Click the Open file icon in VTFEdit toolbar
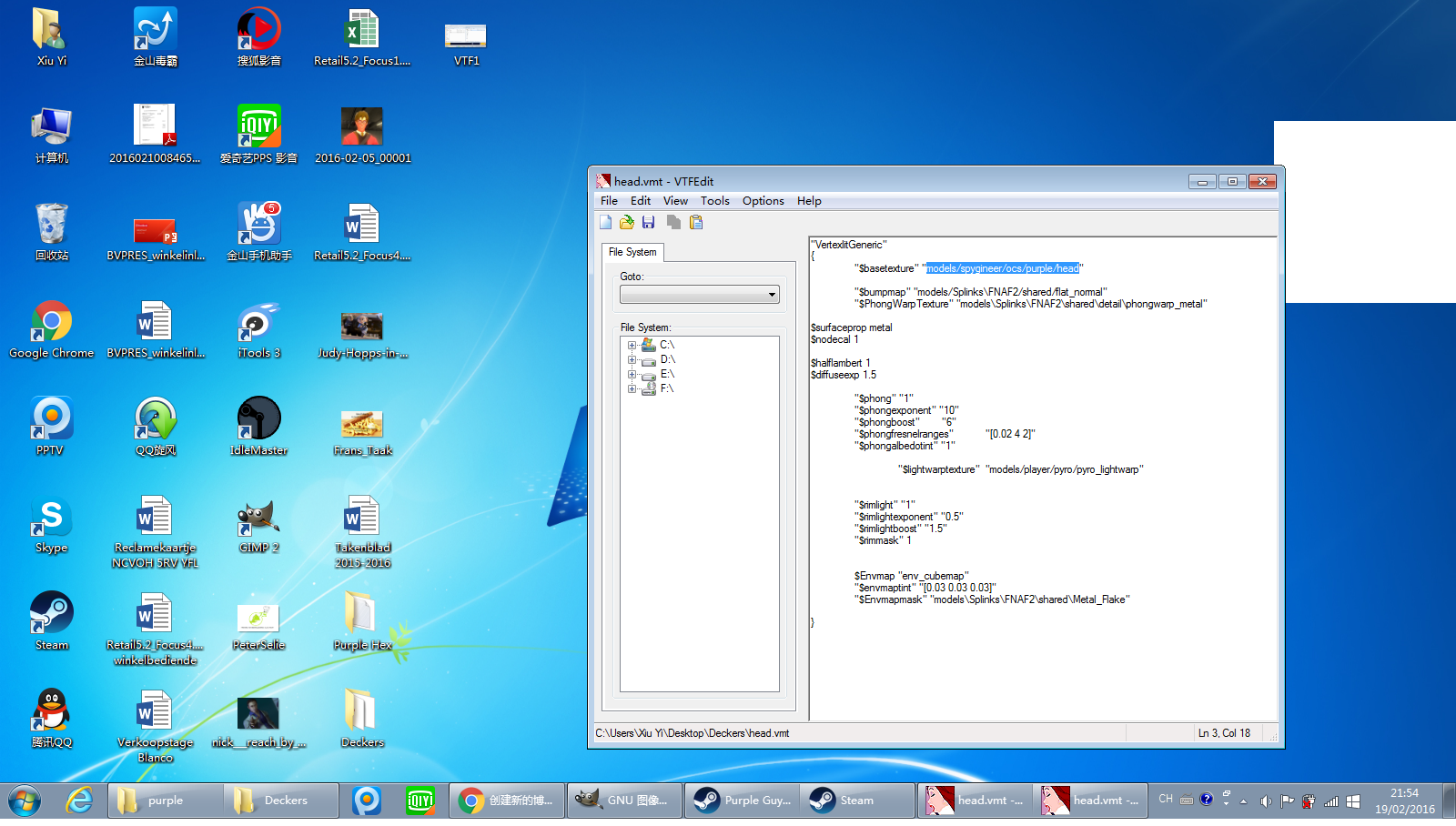1456x826 pixels. click(x=627, y=222)
